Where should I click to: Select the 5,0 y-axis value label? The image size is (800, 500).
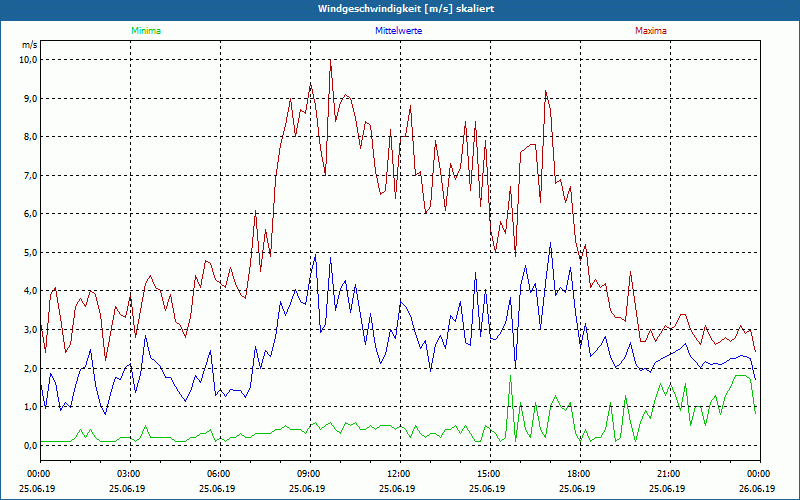29,252
